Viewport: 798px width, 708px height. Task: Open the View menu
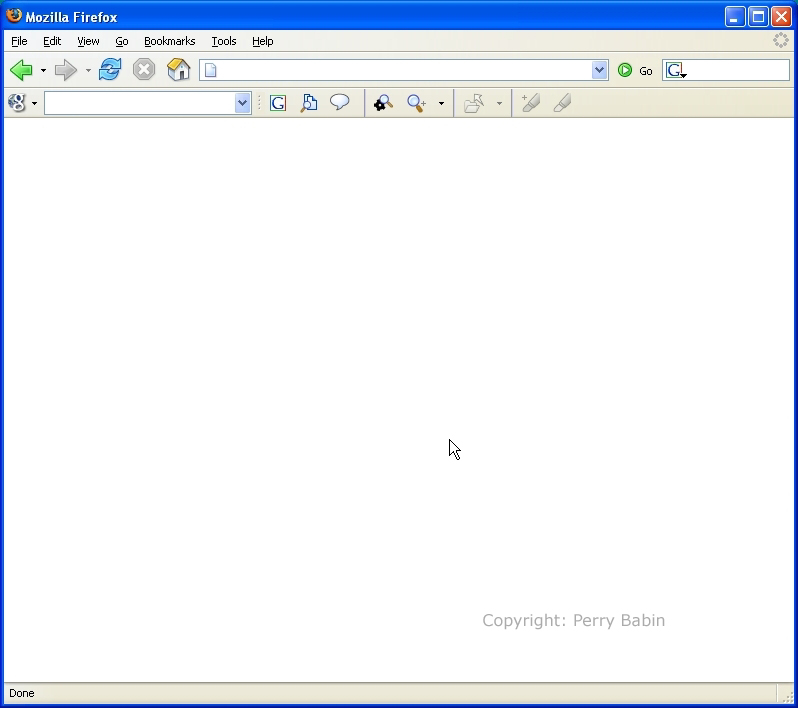coord(88,41)
